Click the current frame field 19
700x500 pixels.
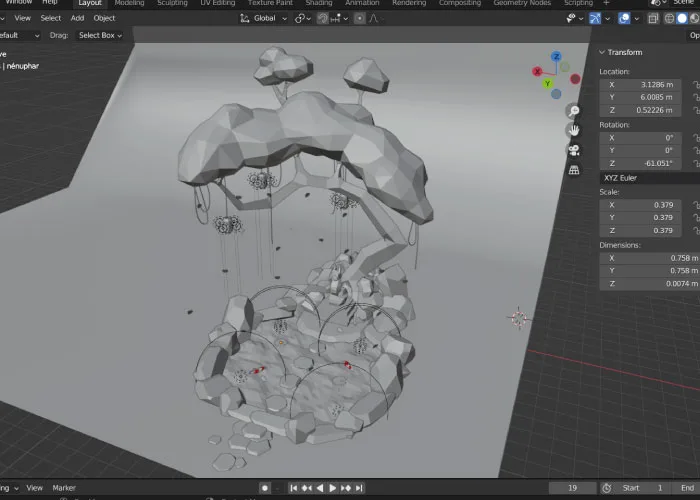(572, 488)
